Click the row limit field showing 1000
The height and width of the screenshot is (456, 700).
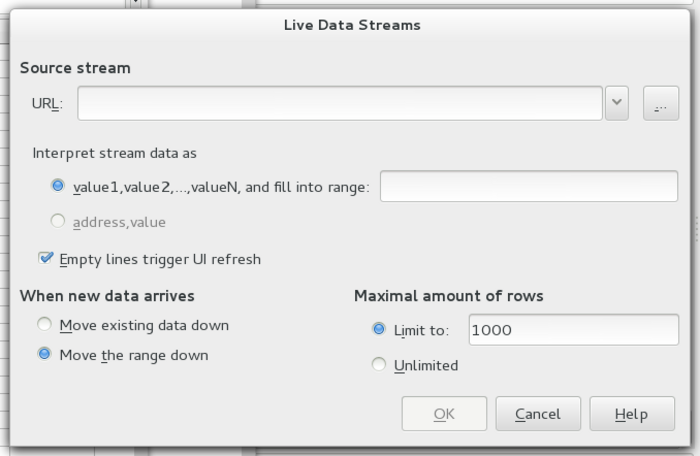coord(572,329)
